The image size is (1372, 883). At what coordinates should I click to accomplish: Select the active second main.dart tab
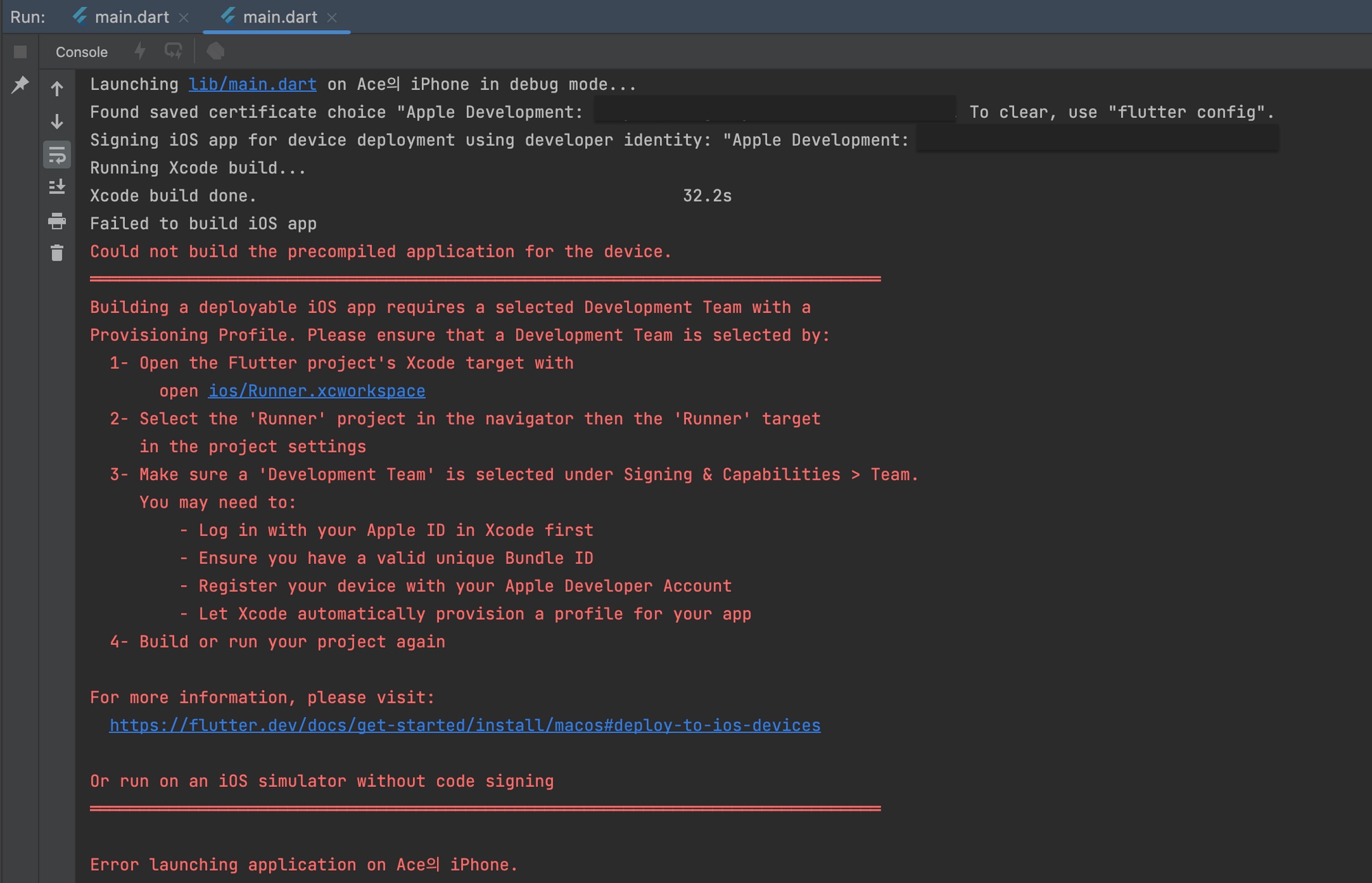coord(279,17)
